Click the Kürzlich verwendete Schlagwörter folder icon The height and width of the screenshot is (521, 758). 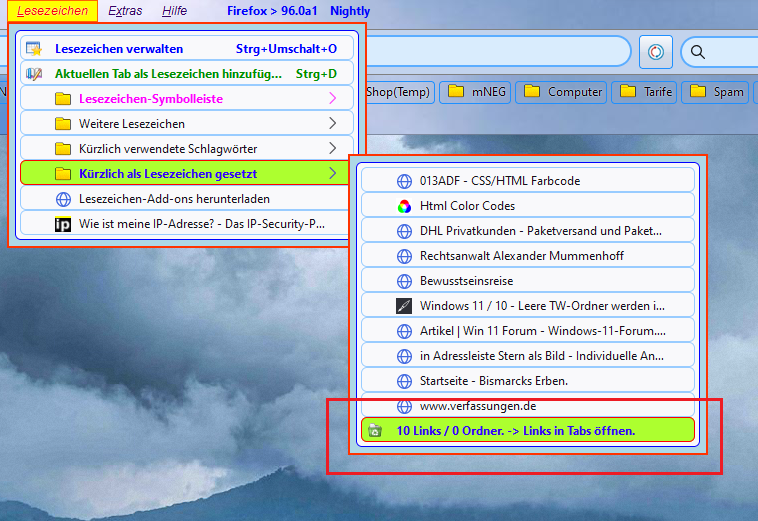click(x=63, y=149)
